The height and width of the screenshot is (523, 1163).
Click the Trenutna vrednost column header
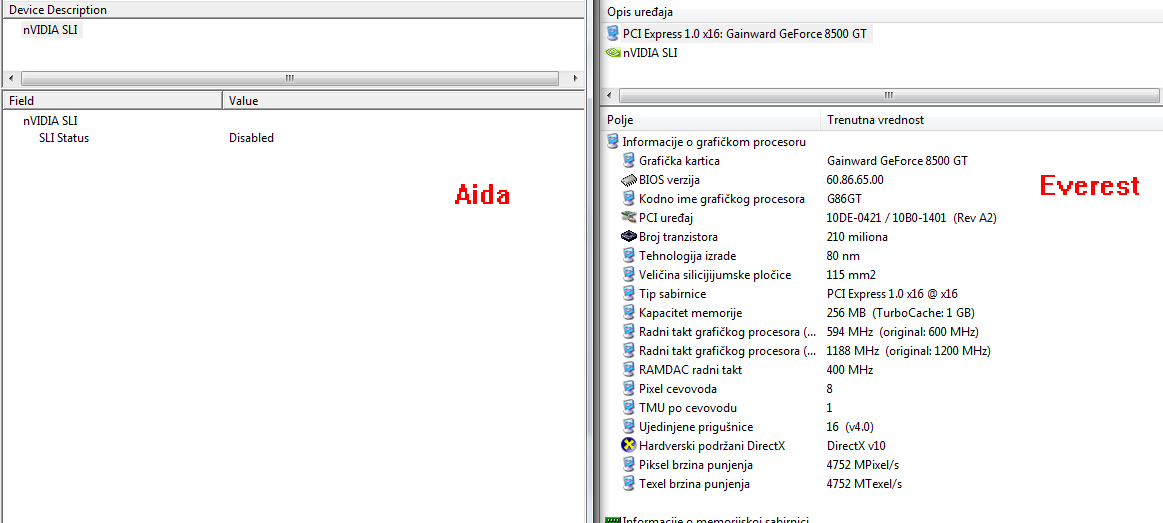pyautogui.click(x=992, y=119)
